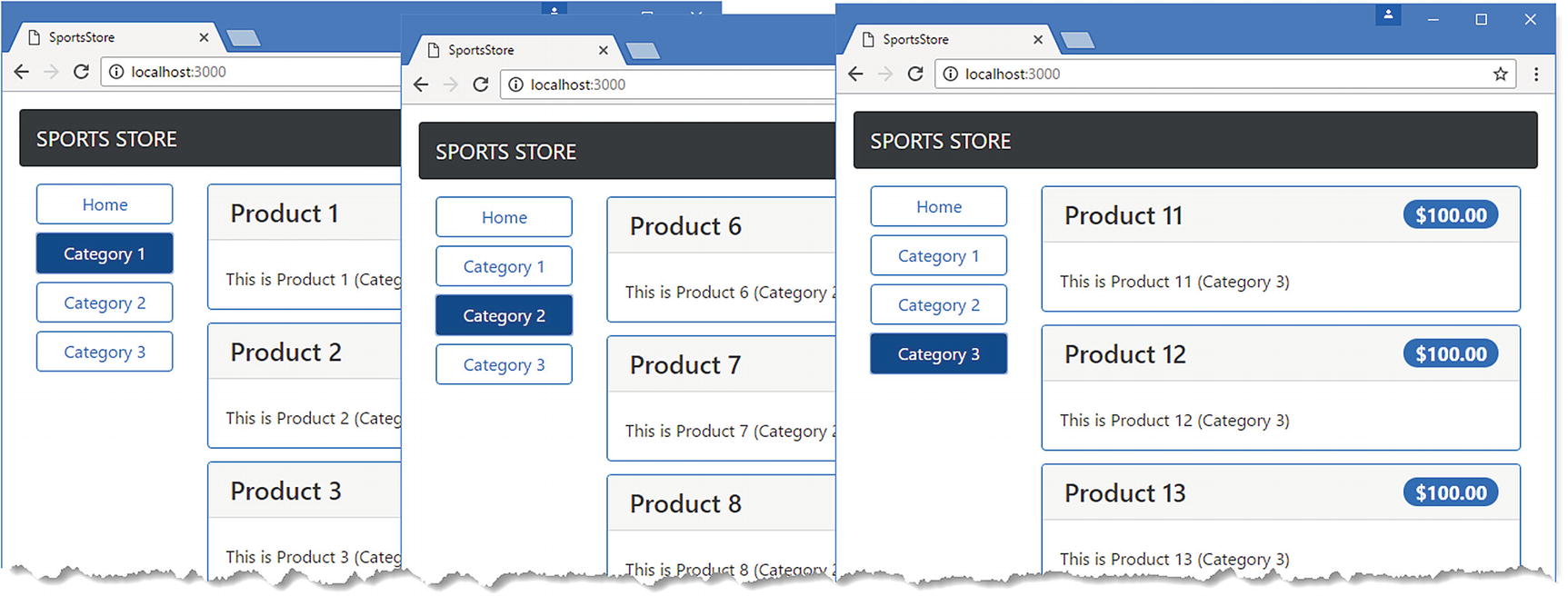Bookmark page with star icon
The width and height of the screenshot is (1568, 596).
click(x=1500, y=74)
